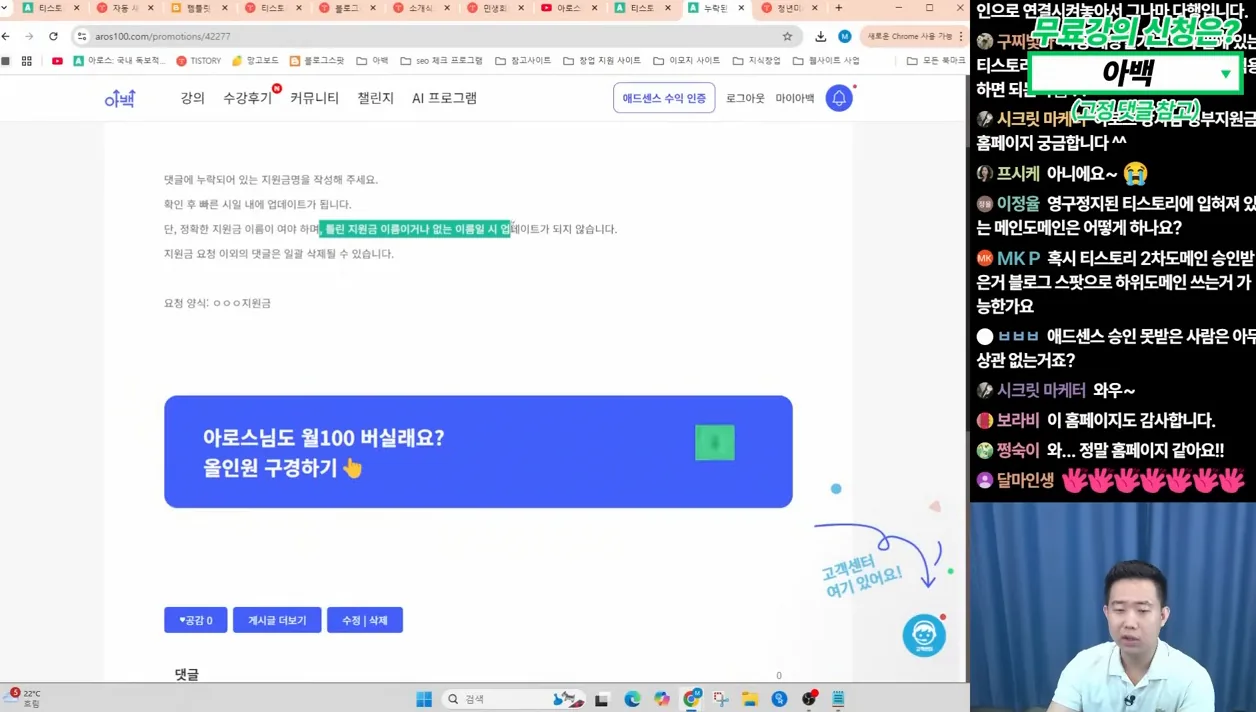Open File Explorer from the taskbar
Image resolution: width=1256 pixels, height=712 pixels.
tap(750, 699)
